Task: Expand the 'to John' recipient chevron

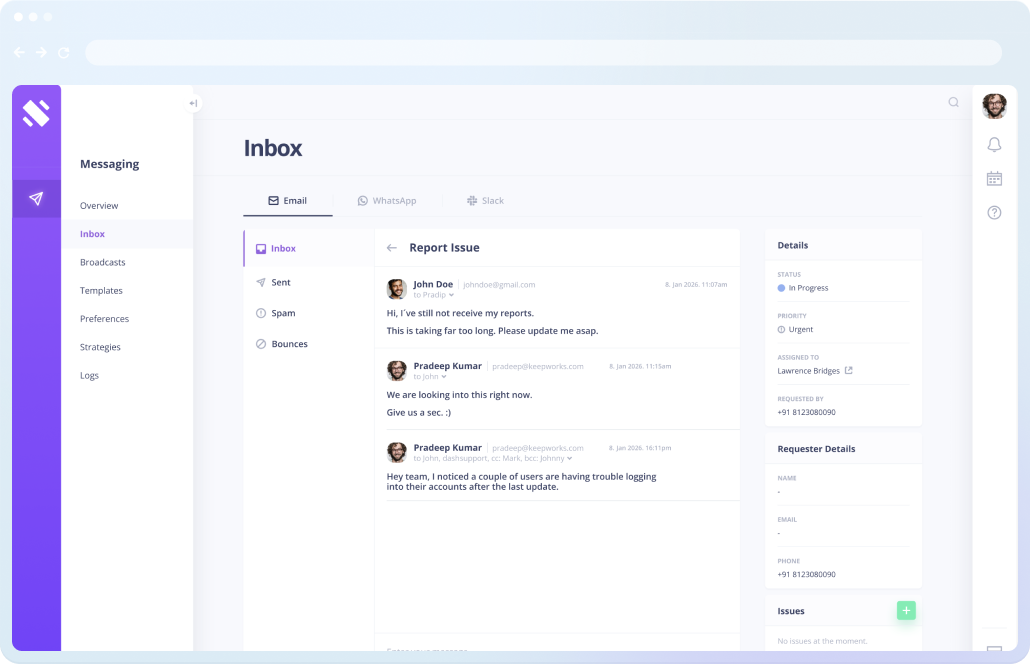Action: [x=444, y=377]
